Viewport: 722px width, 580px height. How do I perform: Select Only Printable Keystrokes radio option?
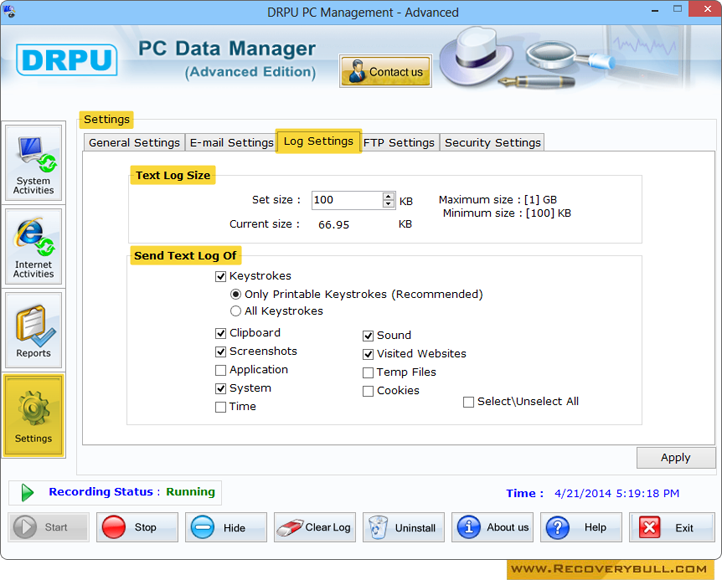pyautogui.click(x=235, y=294)
